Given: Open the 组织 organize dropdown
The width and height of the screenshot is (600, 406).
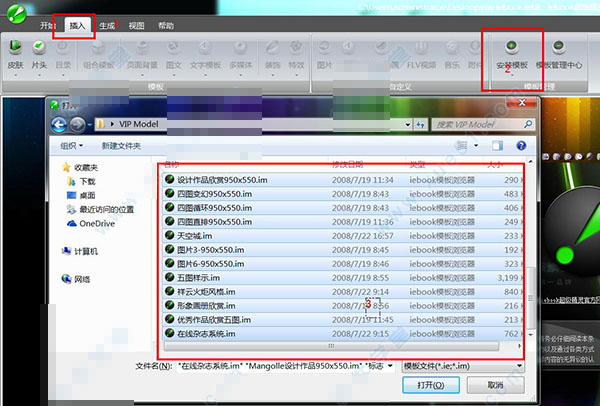Looking at the screenshot, I should point(77,146).
